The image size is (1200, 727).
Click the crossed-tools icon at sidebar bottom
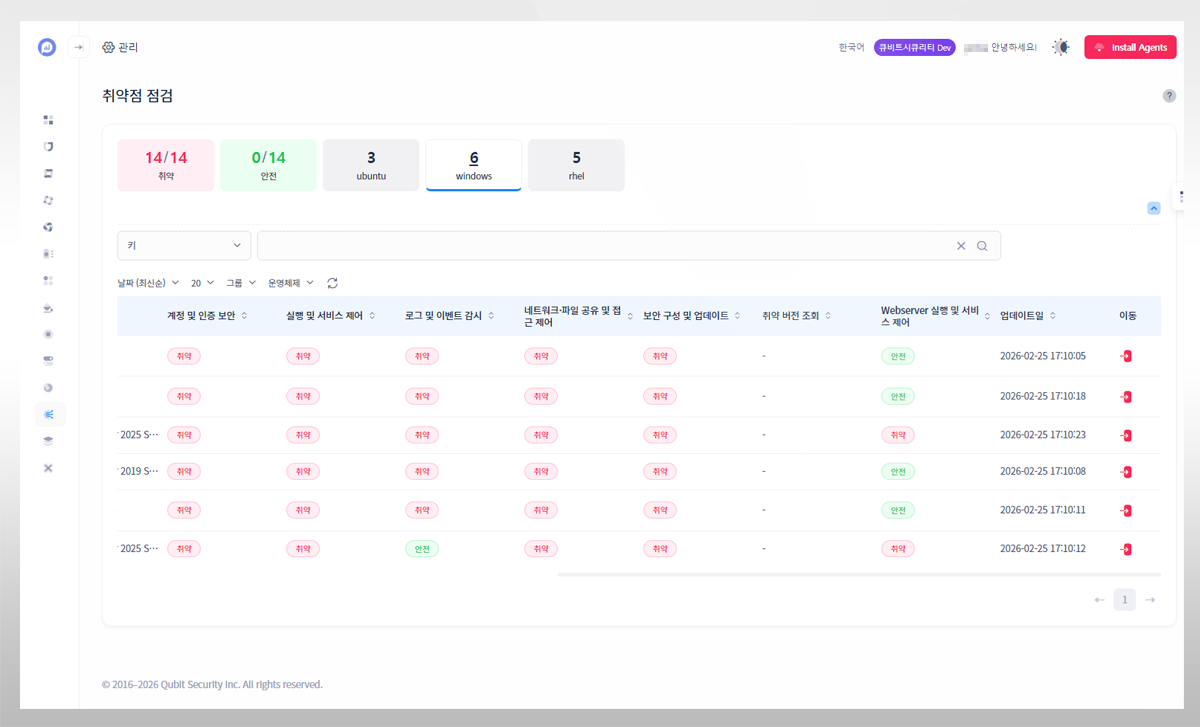(48, 468)
